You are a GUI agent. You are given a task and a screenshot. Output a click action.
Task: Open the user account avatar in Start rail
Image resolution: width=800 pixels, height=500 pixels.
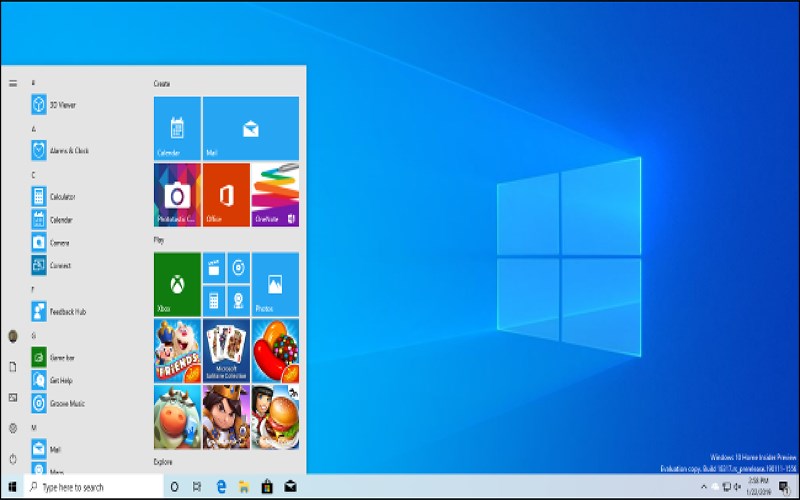coord(13,336)
